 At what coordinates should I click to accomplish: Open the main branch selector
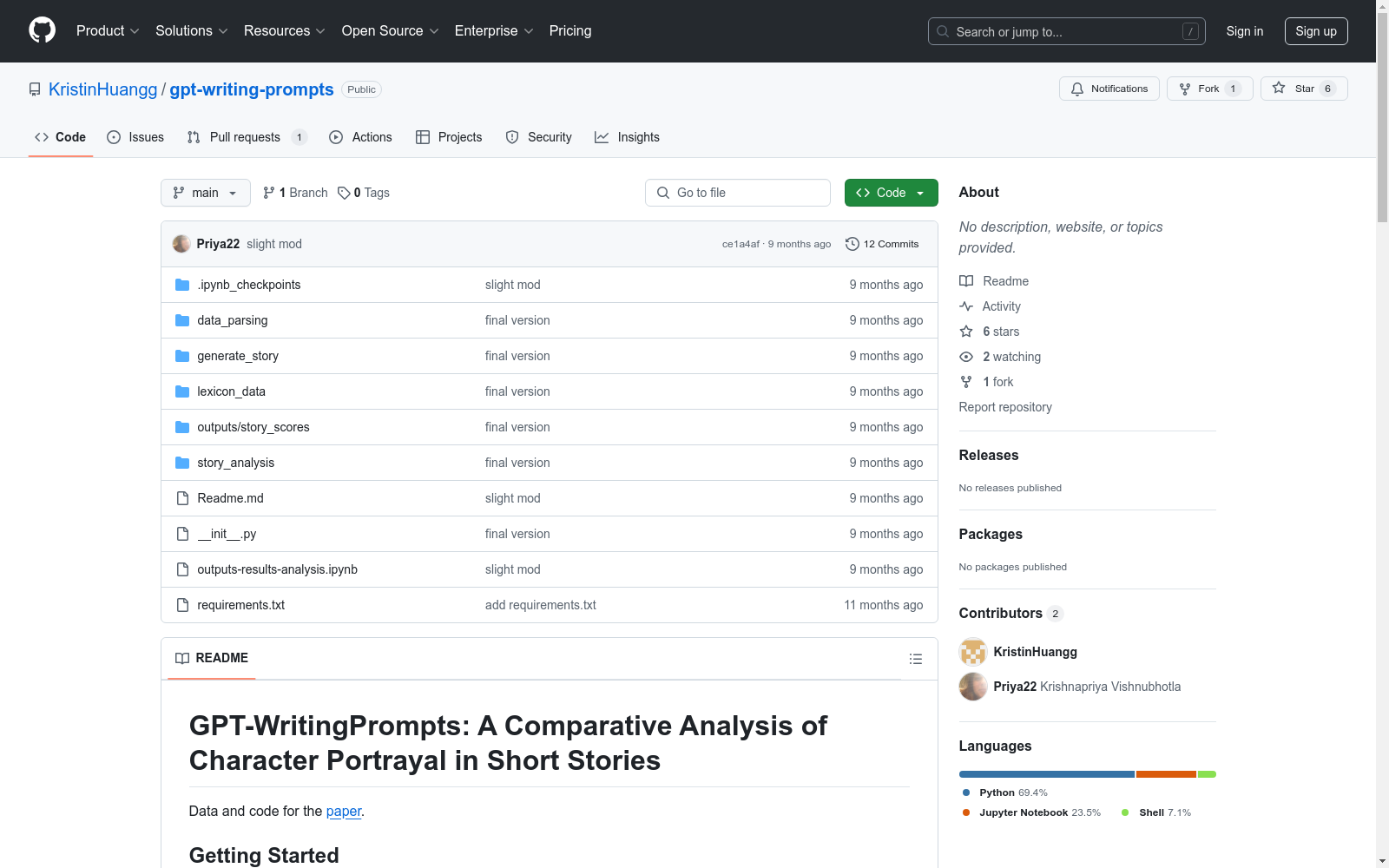(x=206, y=193)
